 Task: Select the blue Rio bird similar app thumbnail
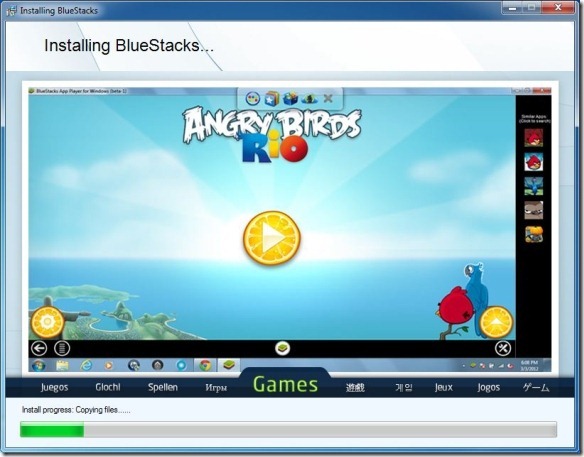(x=534, y=186)
